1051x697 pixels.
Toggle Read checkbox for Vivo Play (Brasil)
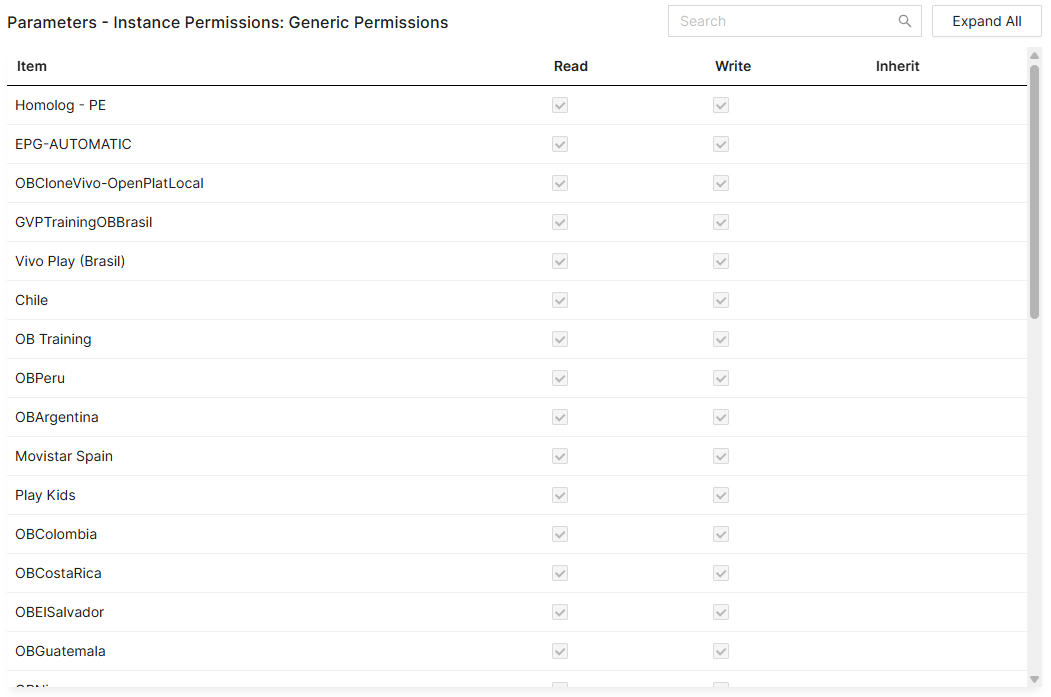pyautogui.click(x=560, y=261)
